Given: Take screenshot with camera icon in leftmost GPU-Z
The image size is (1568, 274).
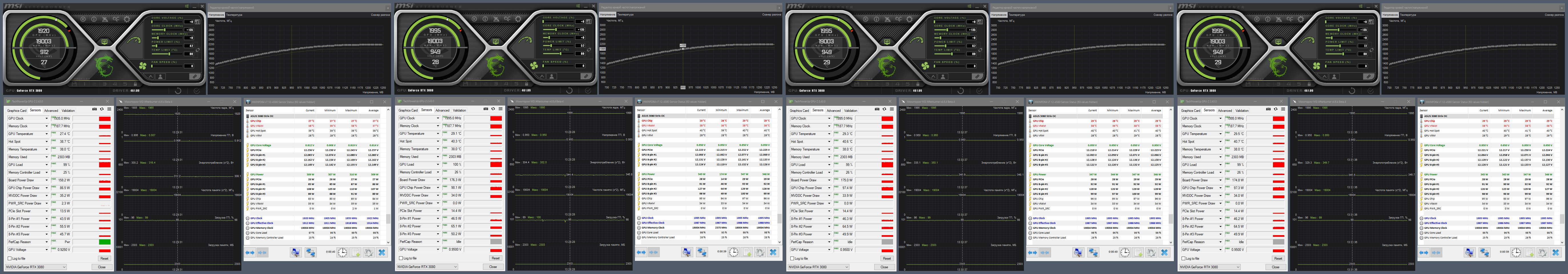Looking at the screenshot, I should 94,109.
